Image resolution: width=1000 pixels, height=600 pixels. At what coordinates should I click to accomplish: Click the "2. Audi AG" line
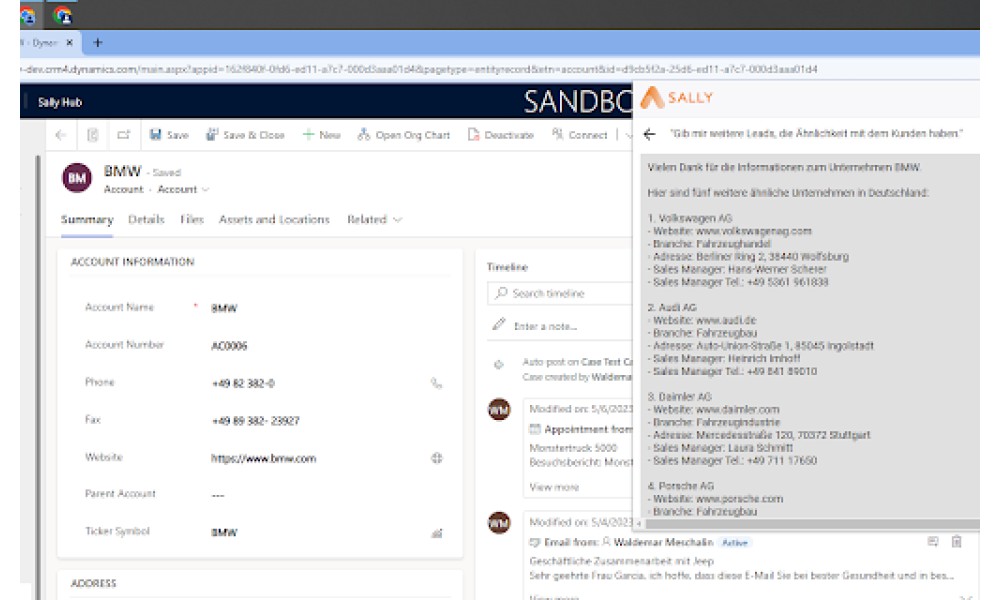point(672,307)
